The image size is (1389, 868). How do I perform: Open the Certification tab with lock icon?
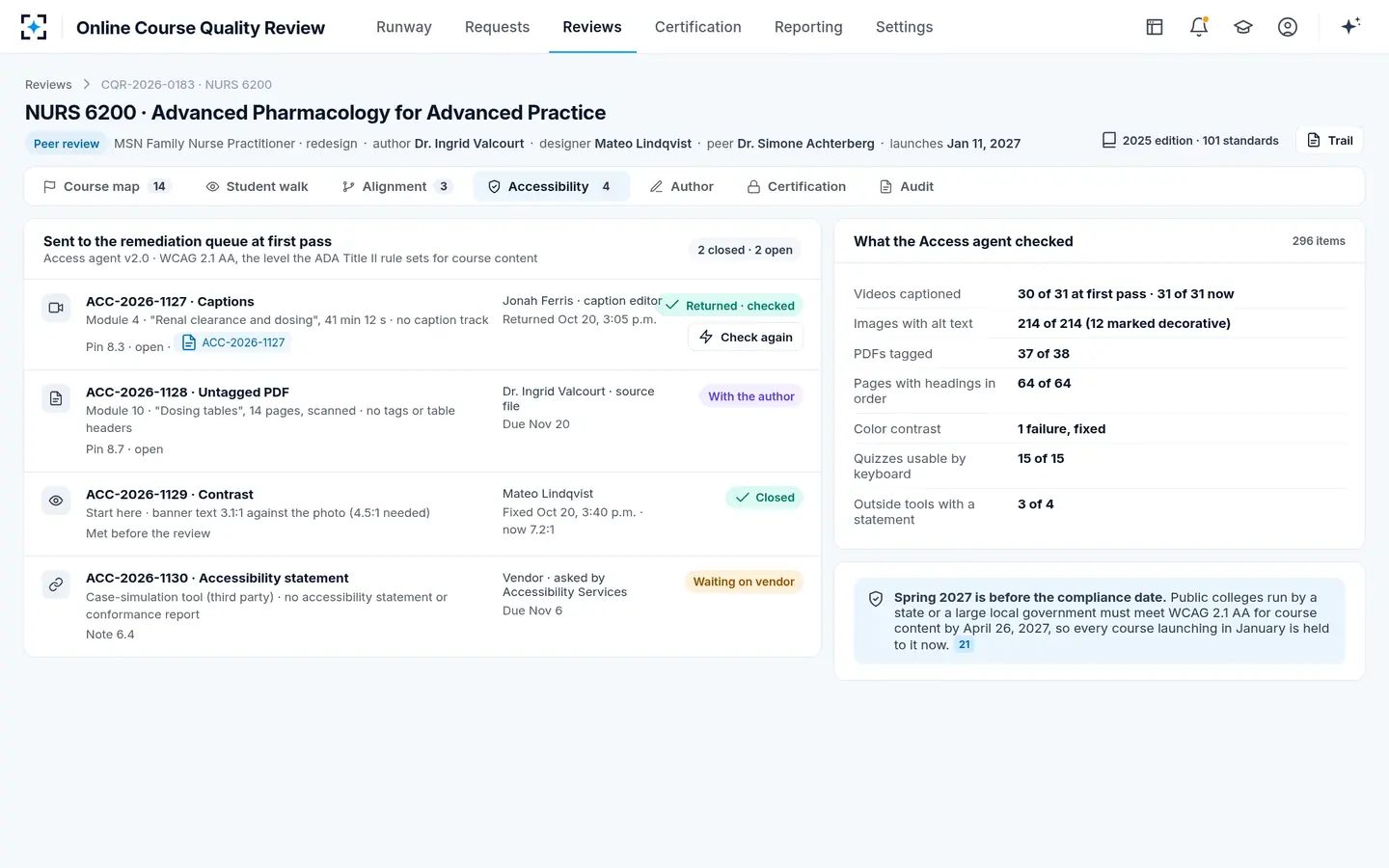click(x=797, y=186)
